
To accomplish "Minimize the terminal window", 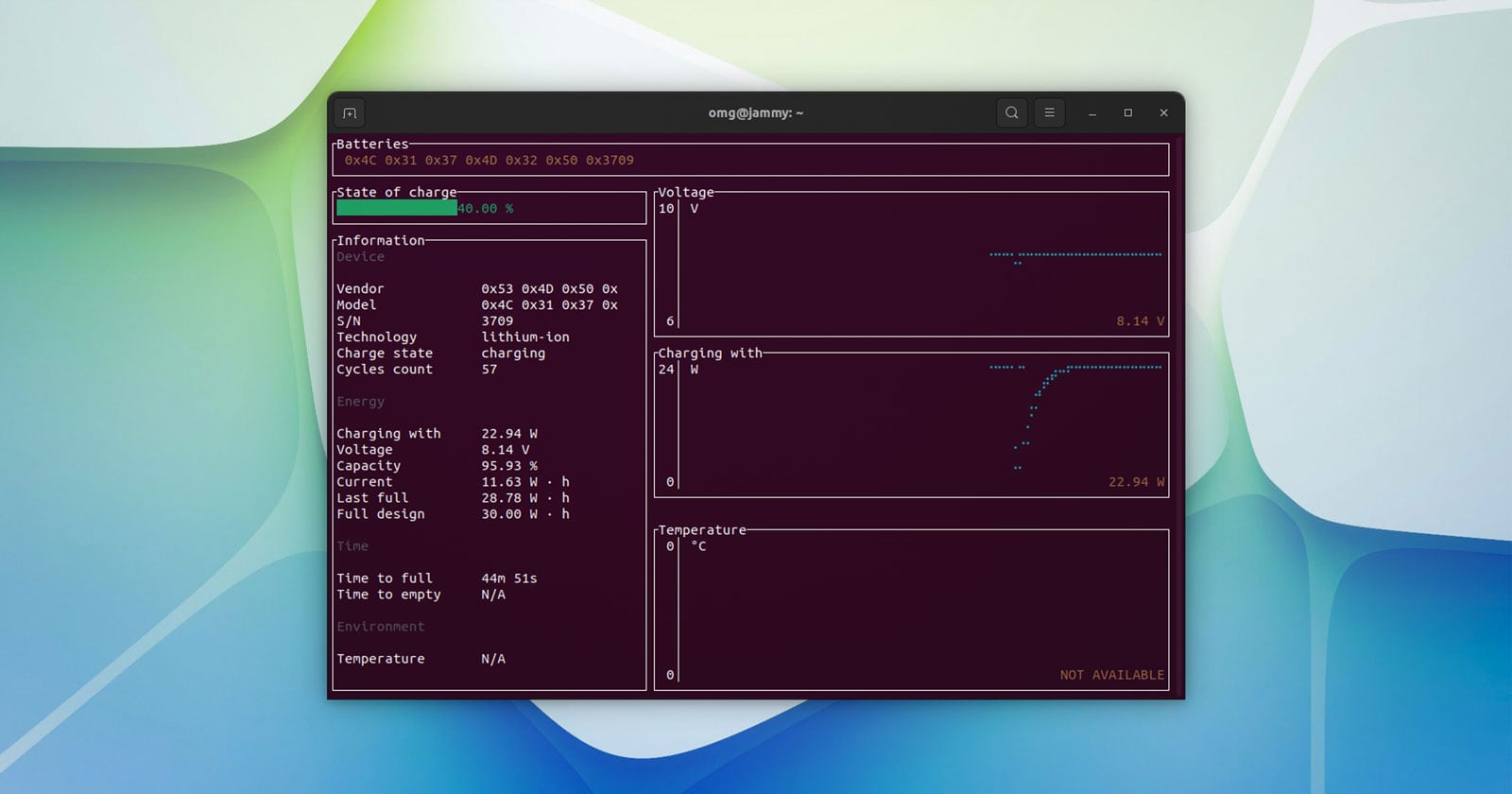I will click(x=1091, y=113).
